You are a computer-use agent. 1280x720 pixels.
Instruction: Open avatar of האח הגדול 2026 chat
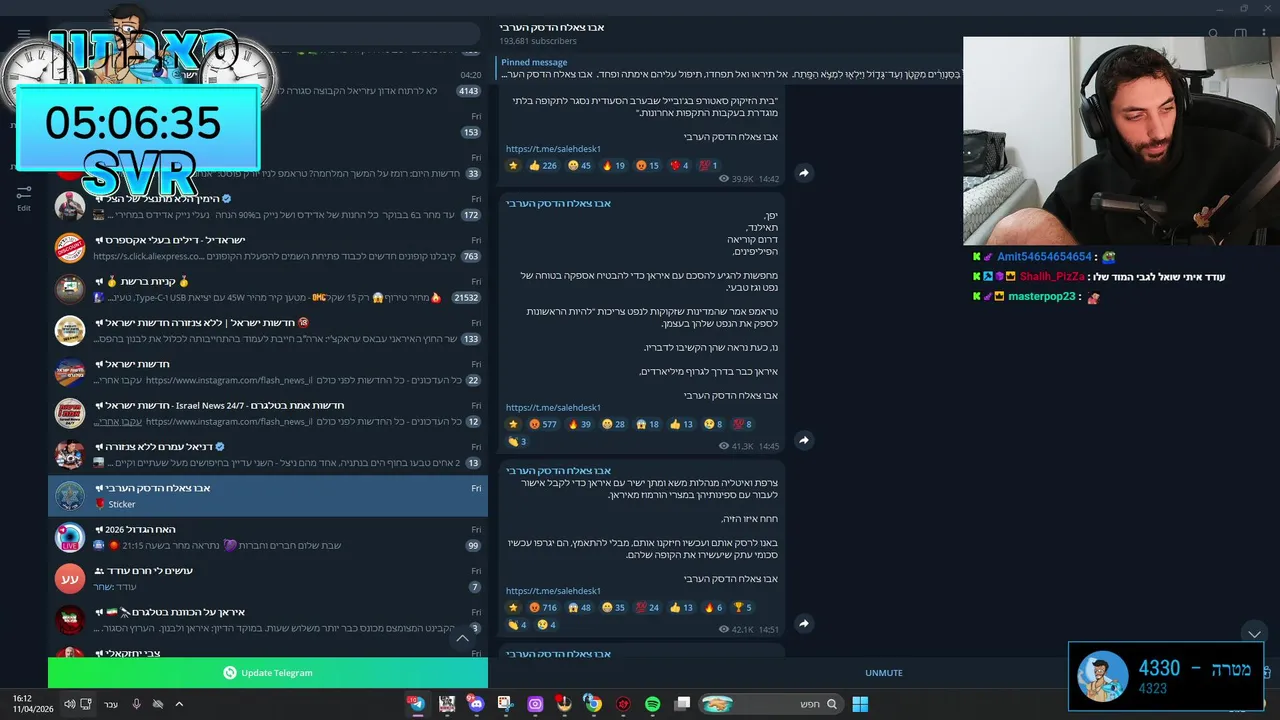(x=70, y=537)
